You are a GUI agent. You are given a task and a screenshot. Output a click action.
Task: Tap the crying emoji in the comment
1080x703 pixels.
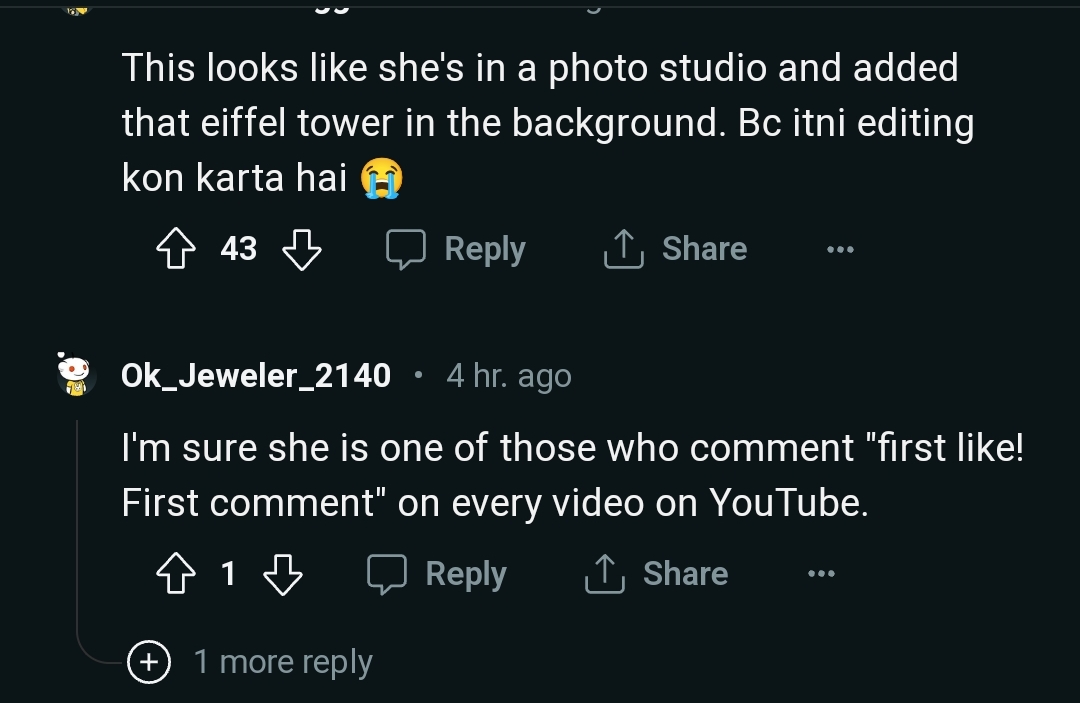click(381, 179)
